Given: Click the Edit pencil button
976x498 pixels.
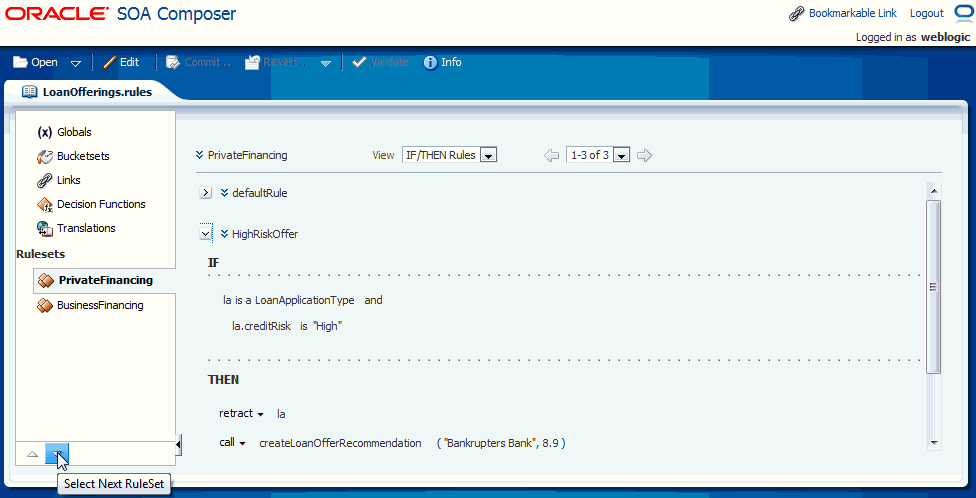Looking at the screenshot, I should tap(121, 62).
